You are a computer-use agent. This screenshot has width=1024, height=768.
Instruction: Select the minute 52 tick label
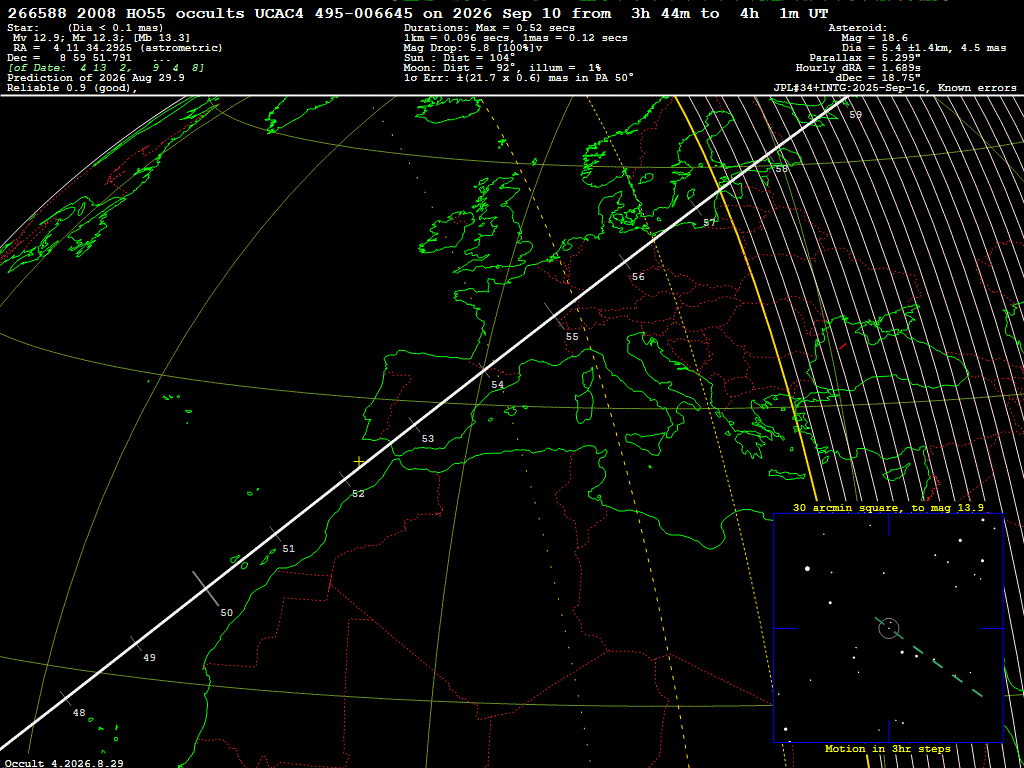tap(358, 494)
